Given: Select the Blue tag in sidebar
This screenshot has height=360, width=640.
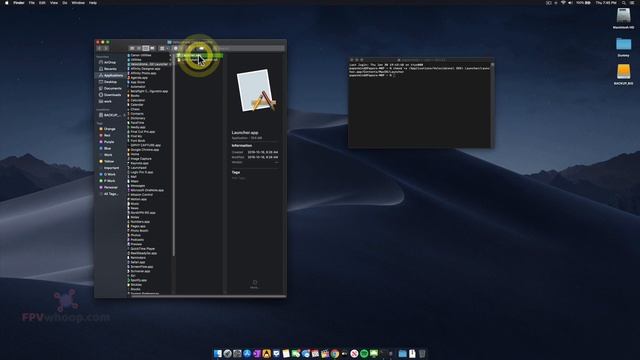Looking at the screenshot, I should (x=107, y=149).
